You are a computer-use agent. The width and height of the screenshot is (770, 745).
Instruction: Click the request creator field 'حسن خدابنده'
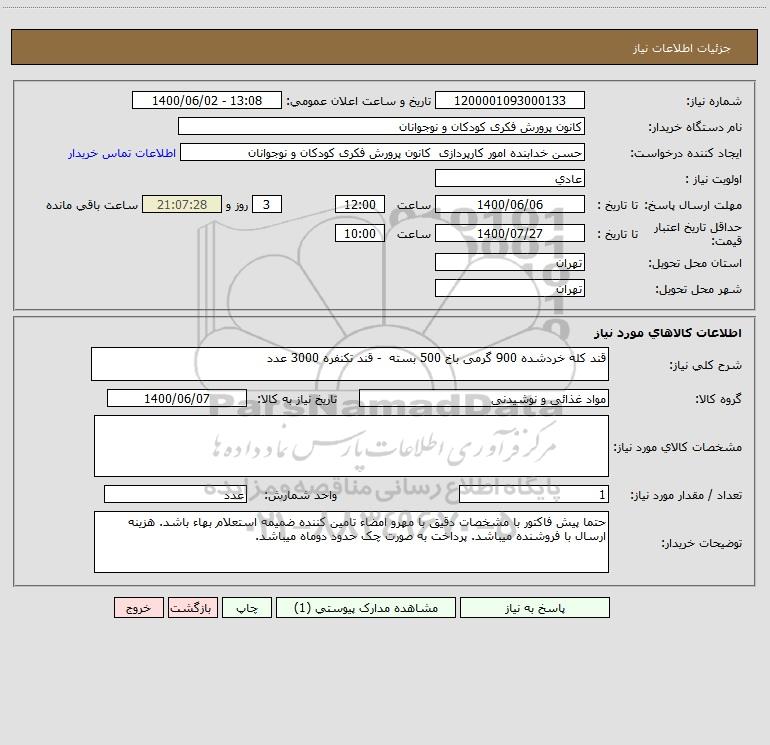point(382,152)
